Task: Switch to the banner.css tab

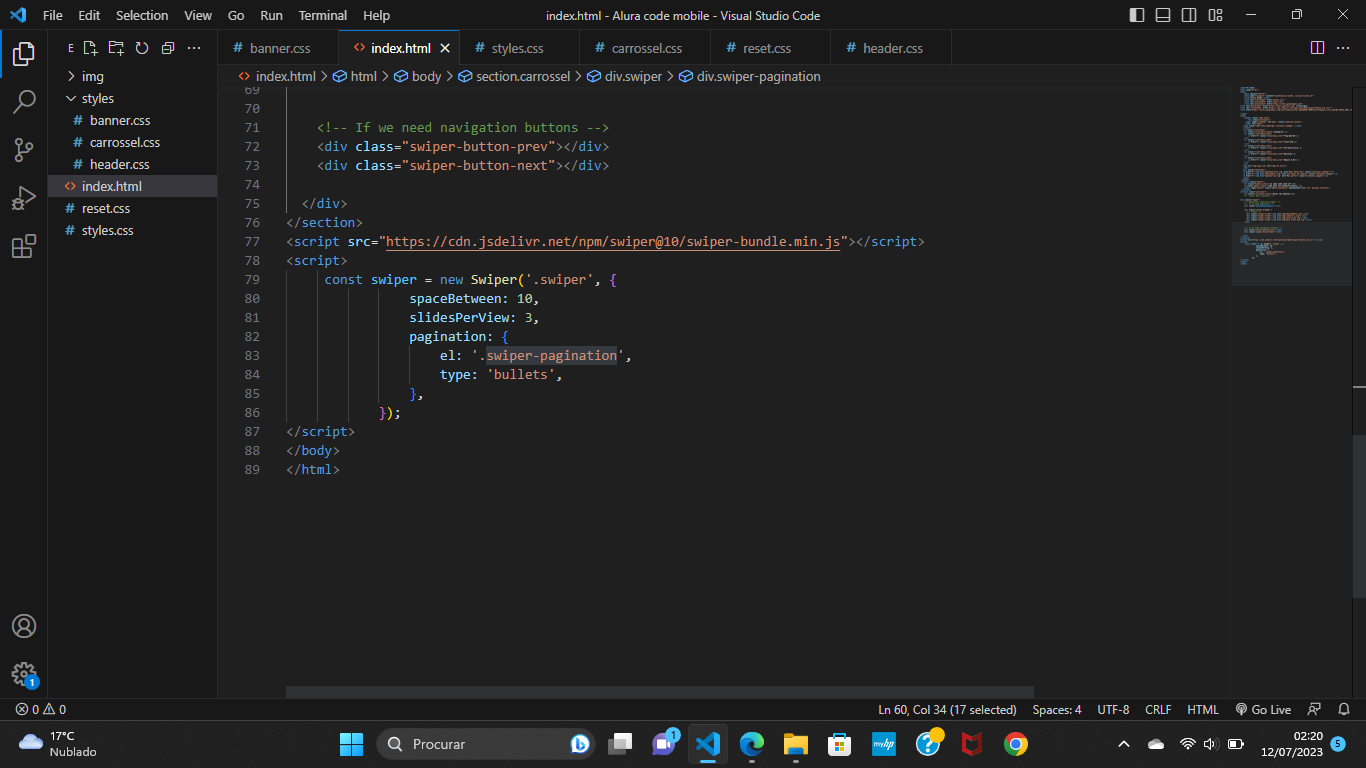Action: pos(279,48)
